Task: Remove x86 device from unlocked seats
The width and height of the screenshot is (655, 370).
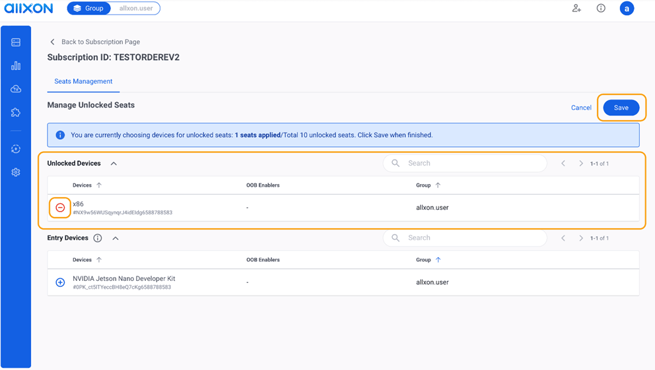Action: click(x=60, y=208)
